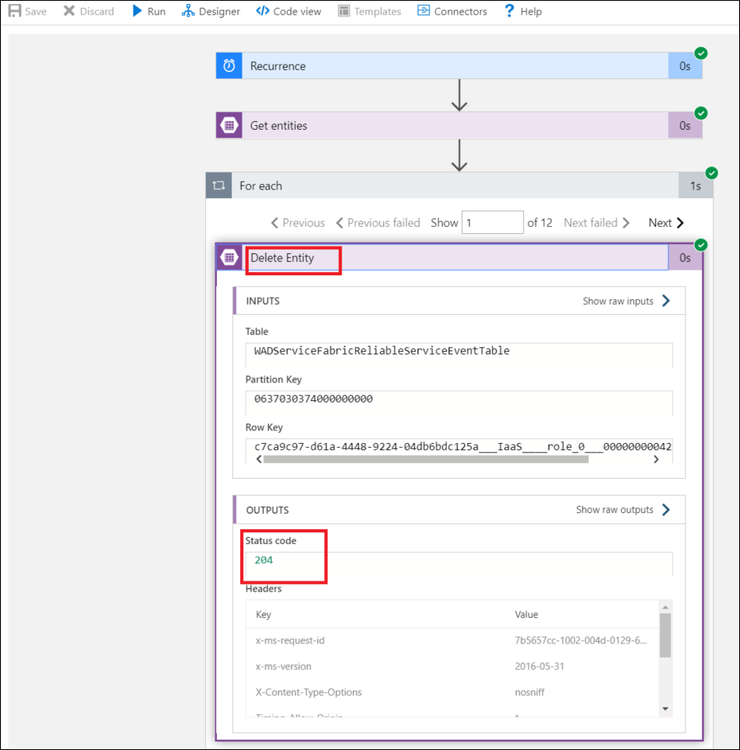Click the iteration number Show field
Image resolution: width=740 pixels, height=750 pixels.
pos(492,222)
